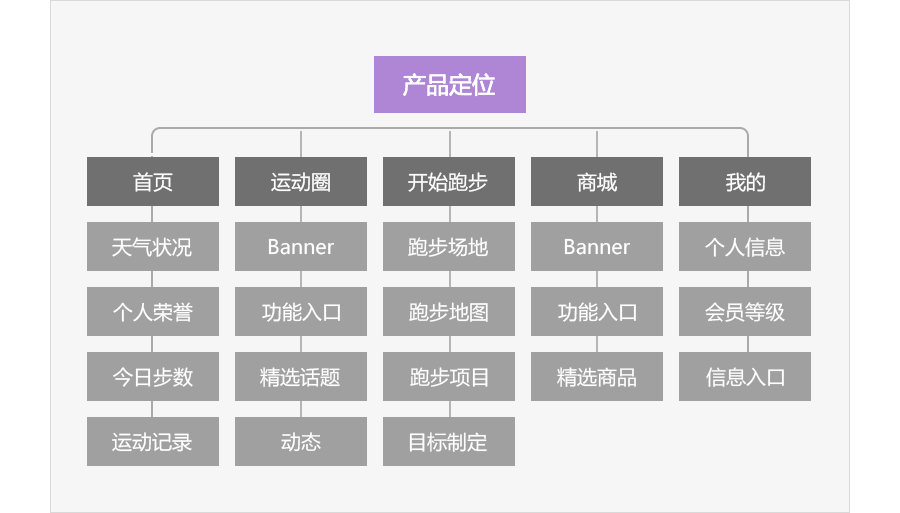Click 功能入口 under 商城

coord(597,312)
